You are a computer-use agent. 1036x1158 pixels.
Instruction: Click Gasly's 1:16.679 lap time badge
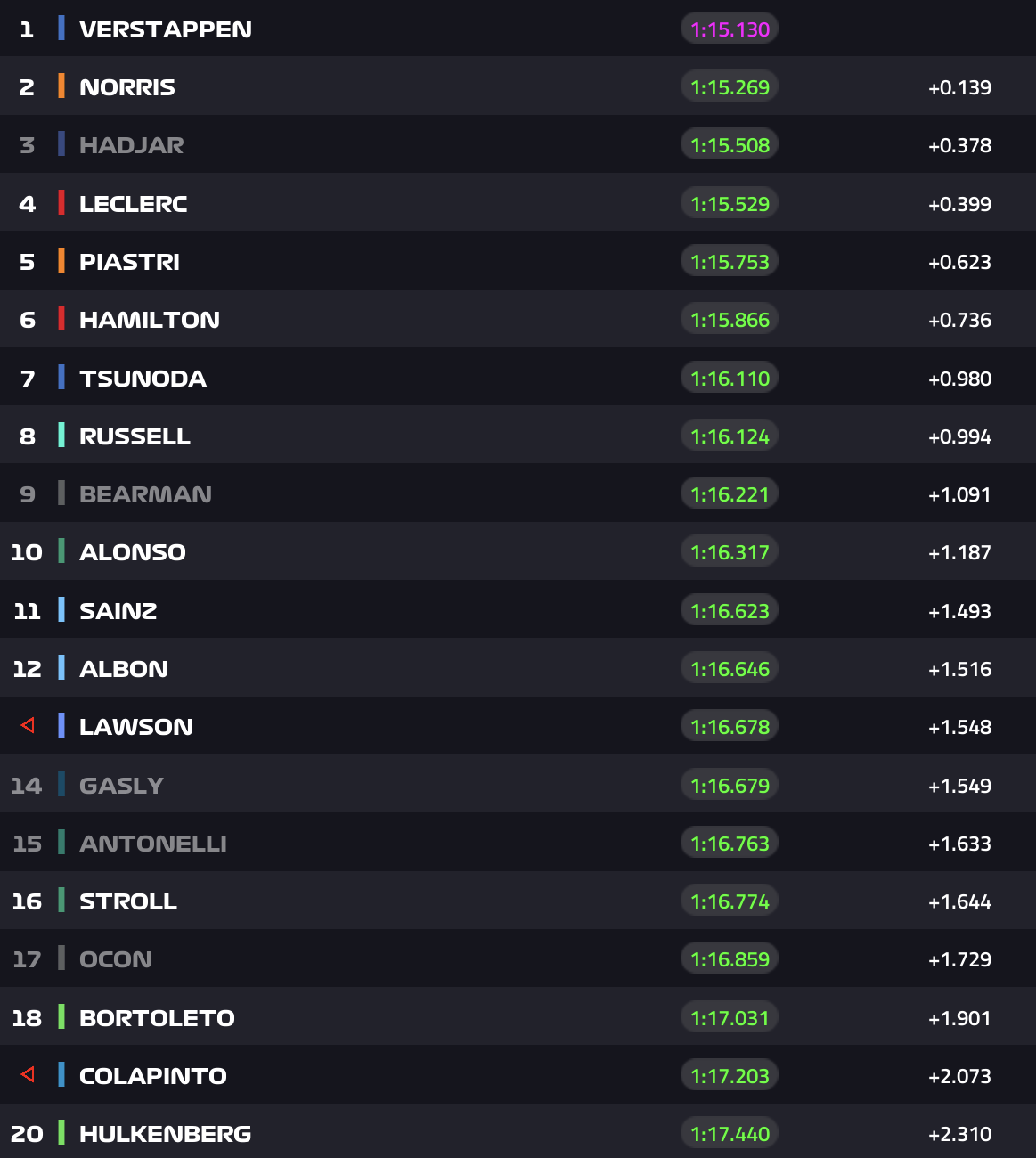tap(730, 786)
